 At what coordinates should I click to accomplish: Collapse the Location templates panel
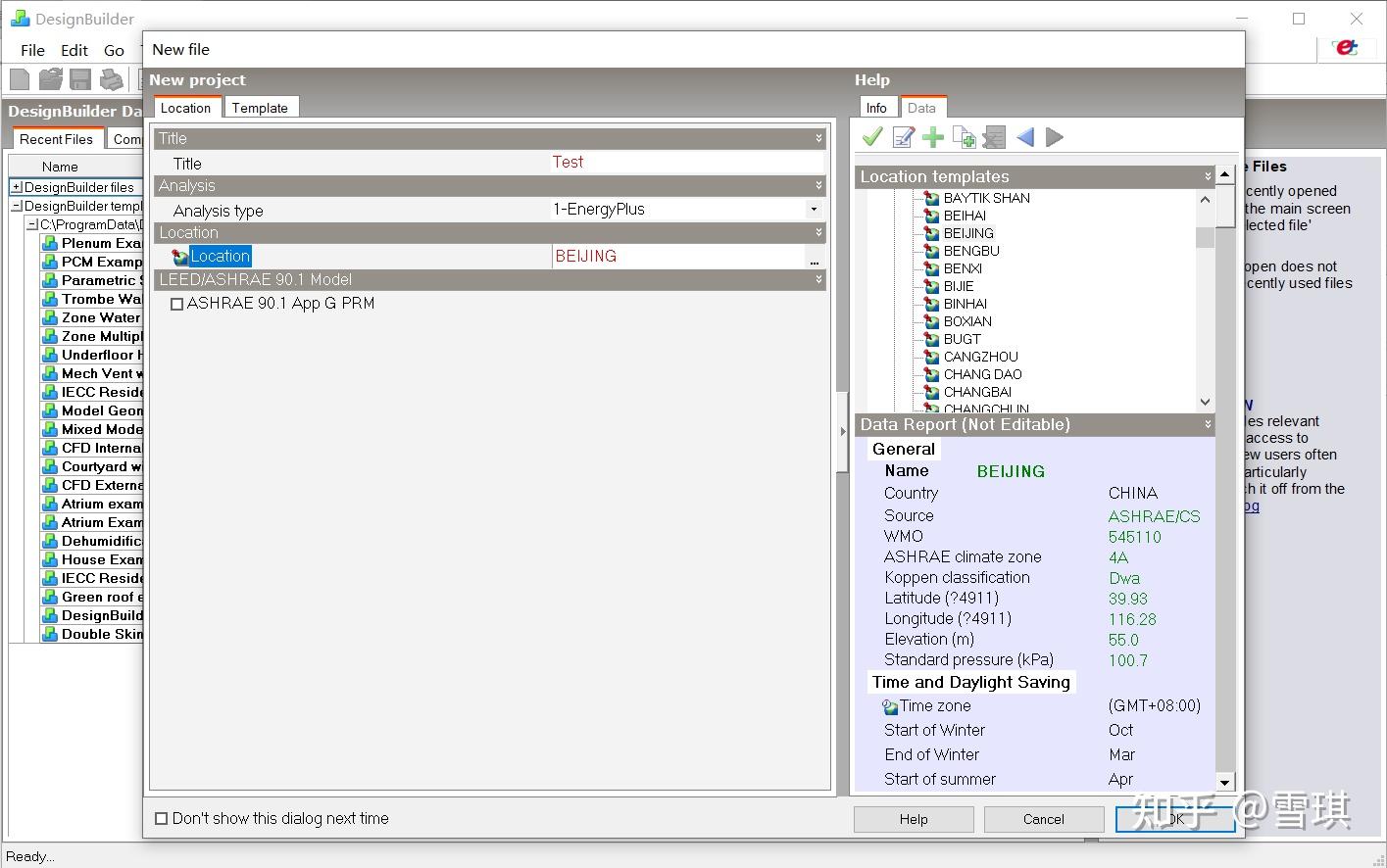point(1208,176)
